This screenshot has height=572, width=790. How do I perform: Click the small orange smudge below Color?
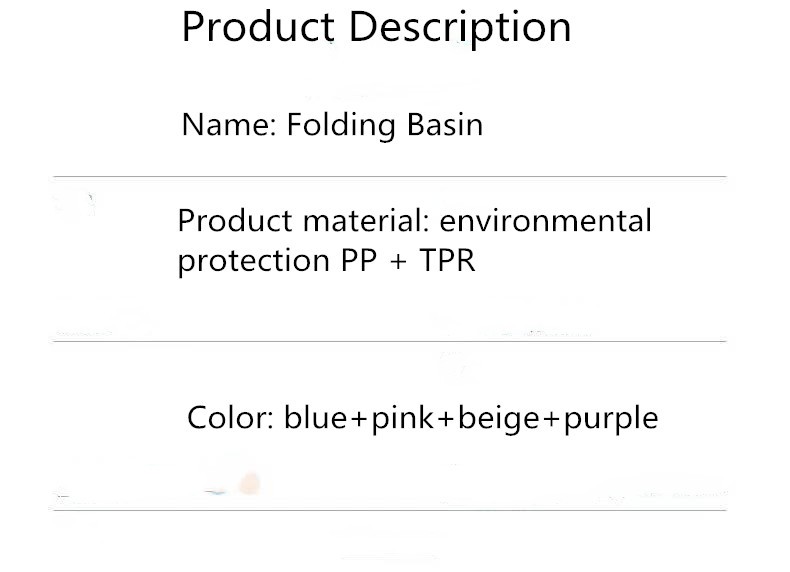click(249, 484)
